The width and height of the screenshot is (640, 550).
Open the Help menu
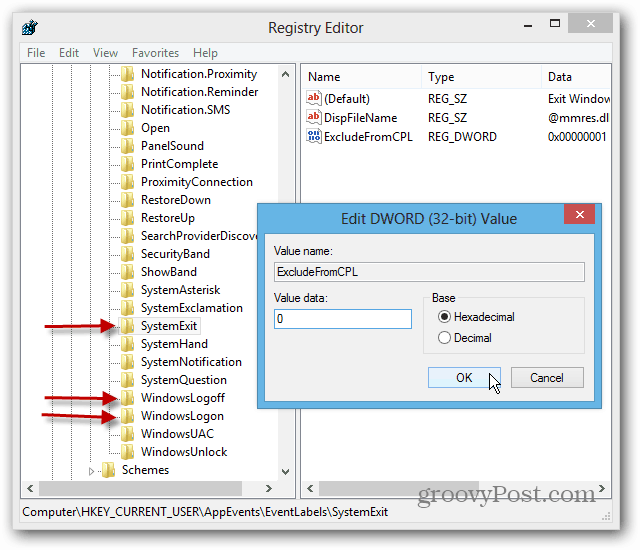coord(205,53)
